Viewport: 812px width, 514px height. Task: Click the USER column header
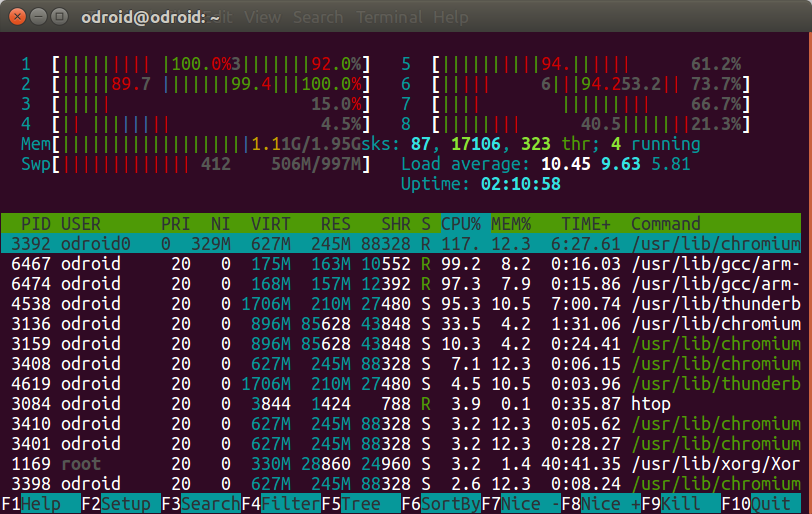tap(81, 224)
